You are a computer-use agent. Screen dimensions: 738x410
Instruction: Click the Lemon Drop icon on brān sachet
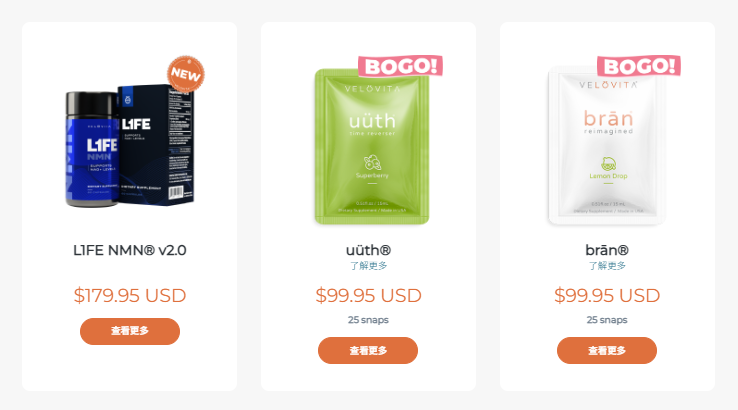point(609,164)
